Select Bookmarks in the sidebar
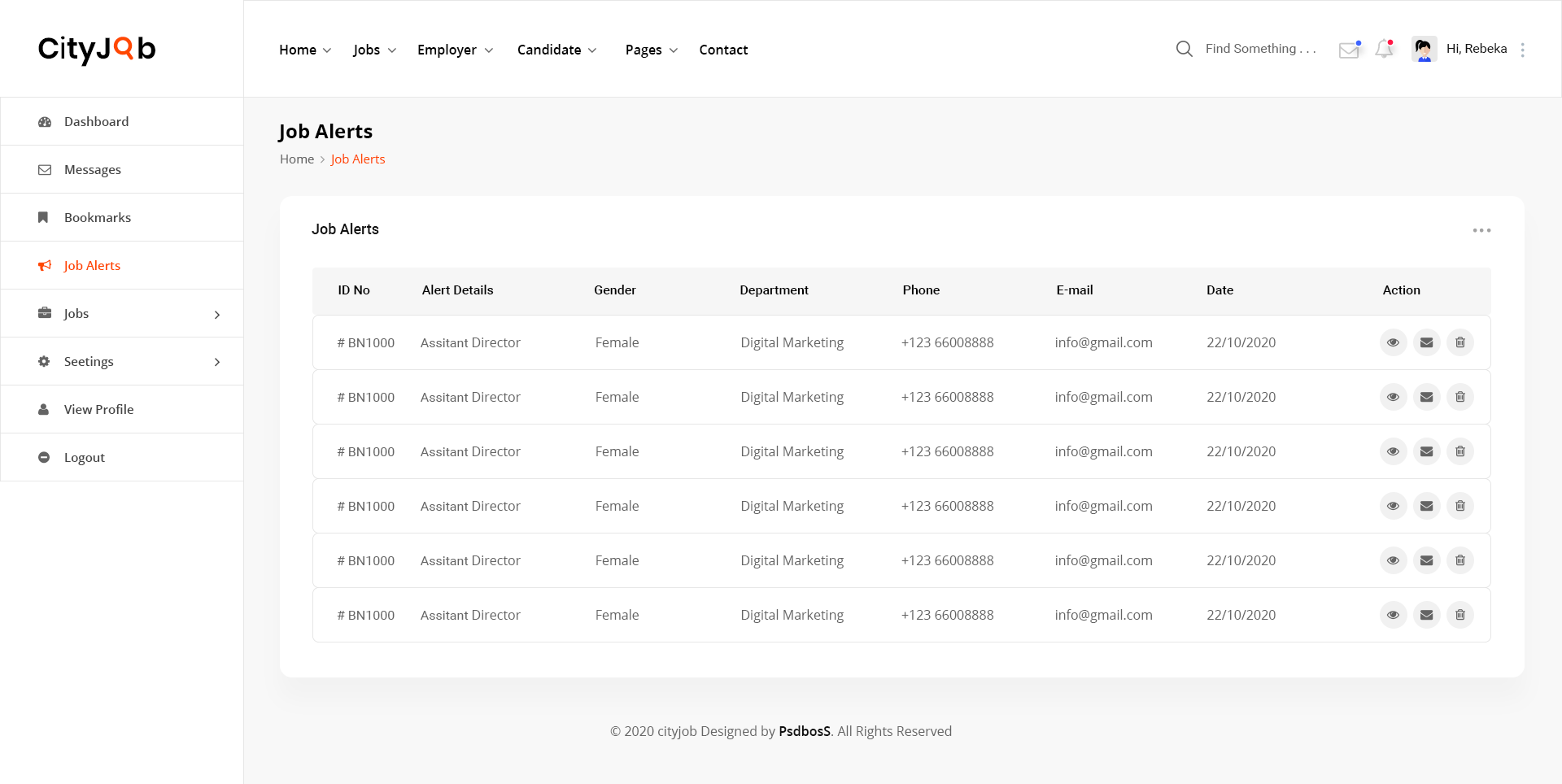1562x784 pixels. (97, 218)
